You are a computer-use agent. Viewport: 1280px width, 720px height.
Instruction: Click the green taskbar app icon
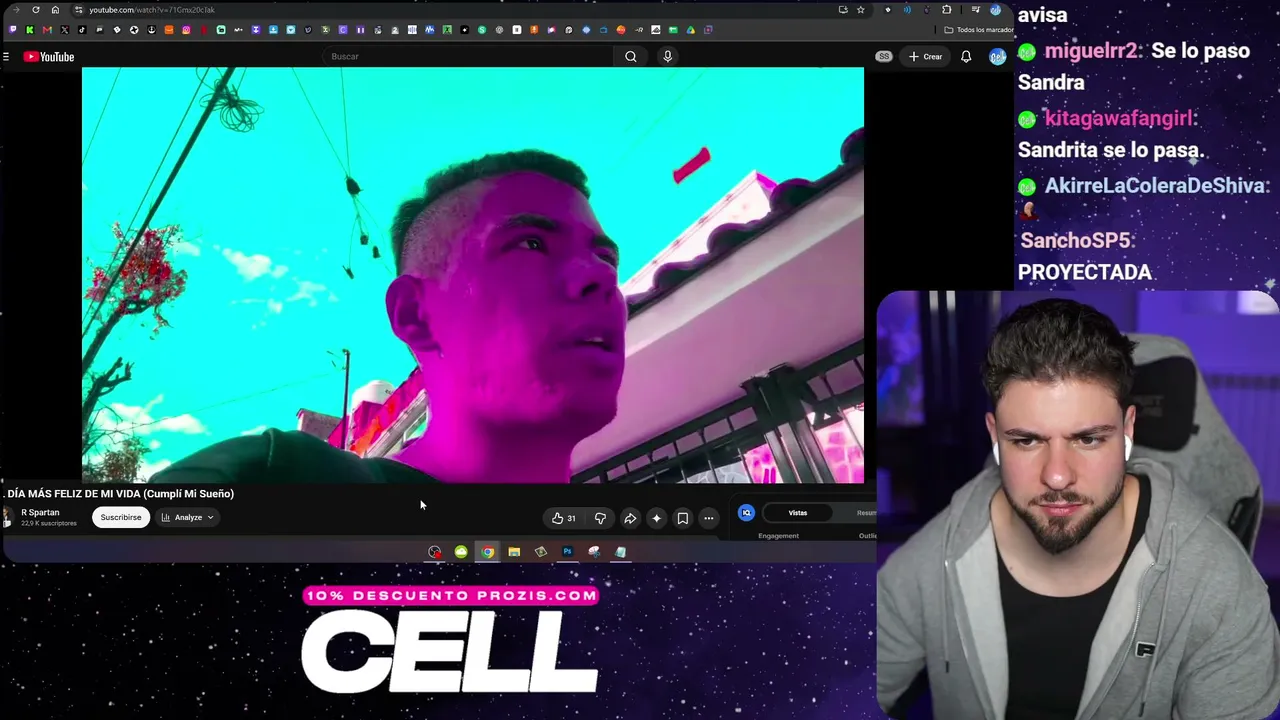click(x=461, y=552)
